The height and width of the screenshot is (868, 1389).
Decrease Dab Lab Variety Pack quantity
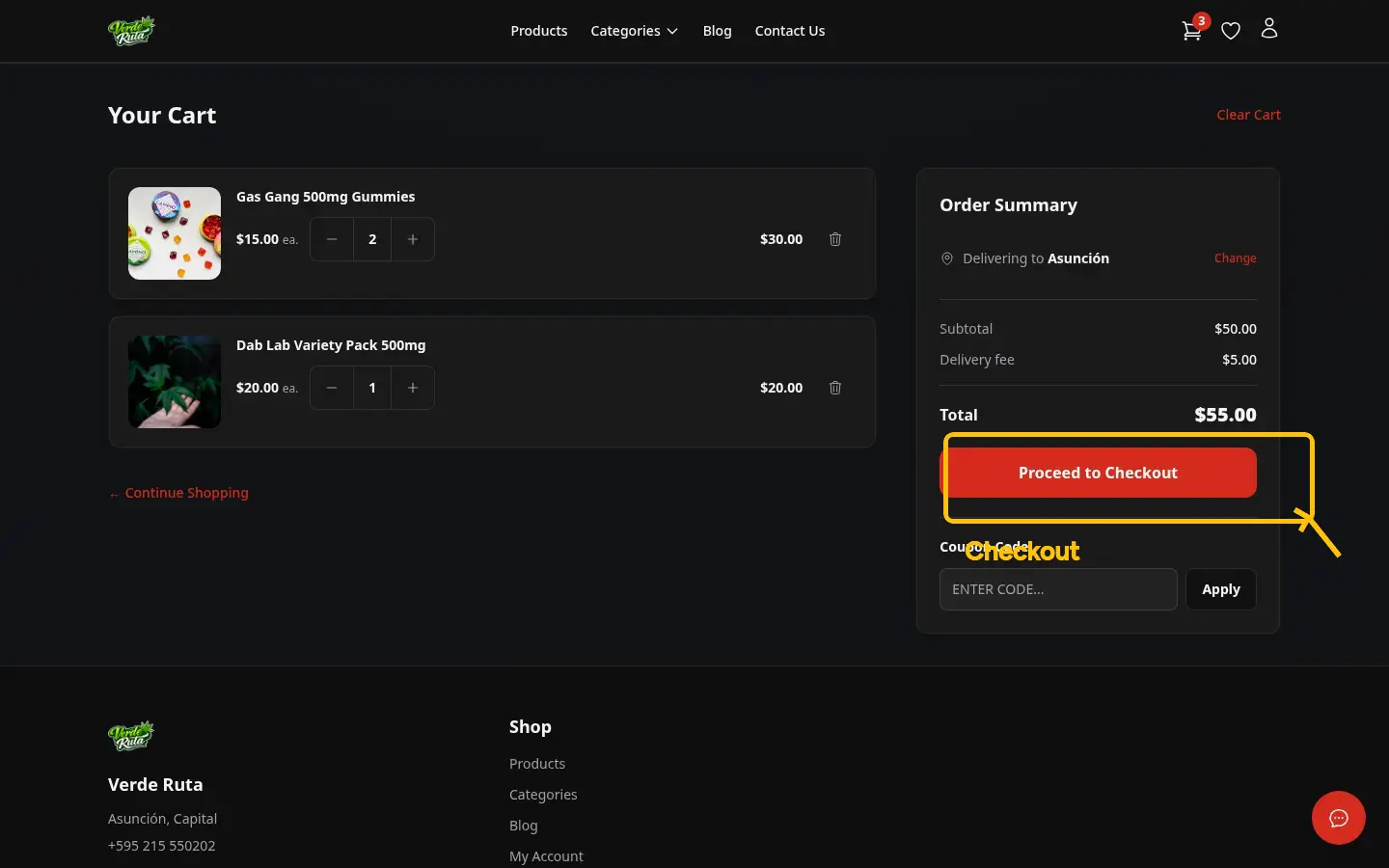[332, 388]
